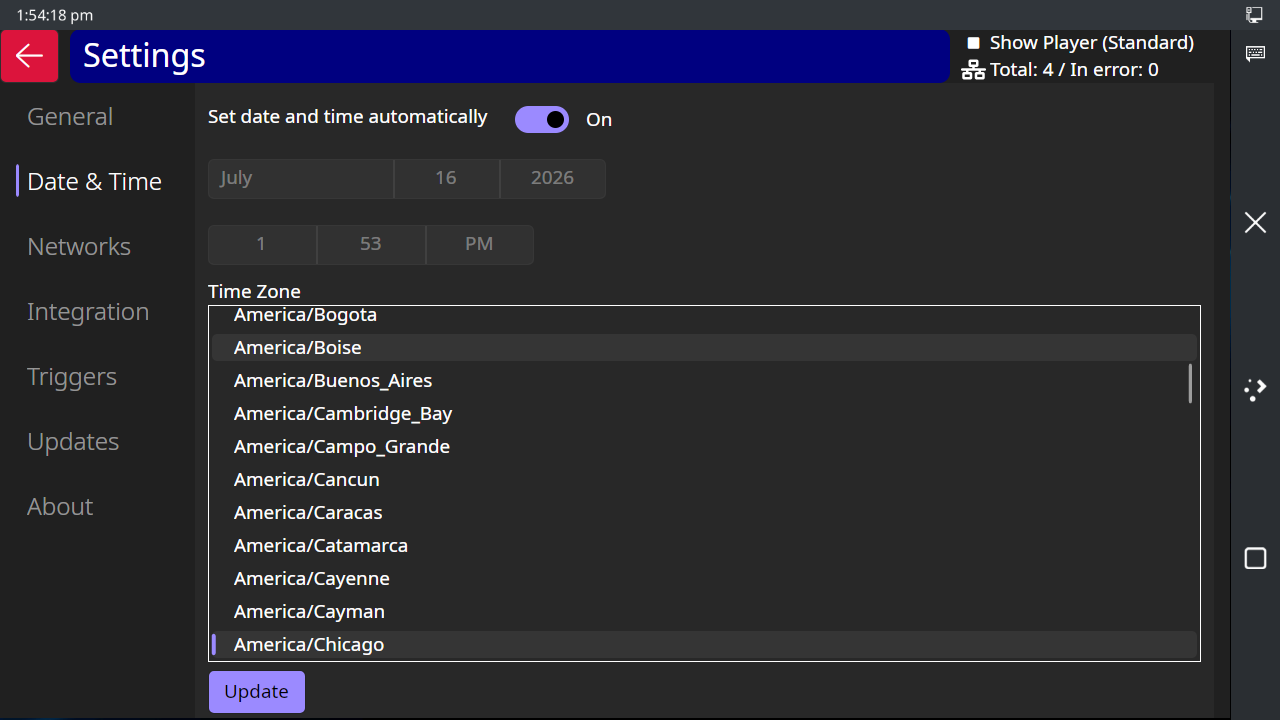This screenshot has width=1280, height=720.
Task: Pick America/Caracas time zone
Action: [x=704, y=512]
